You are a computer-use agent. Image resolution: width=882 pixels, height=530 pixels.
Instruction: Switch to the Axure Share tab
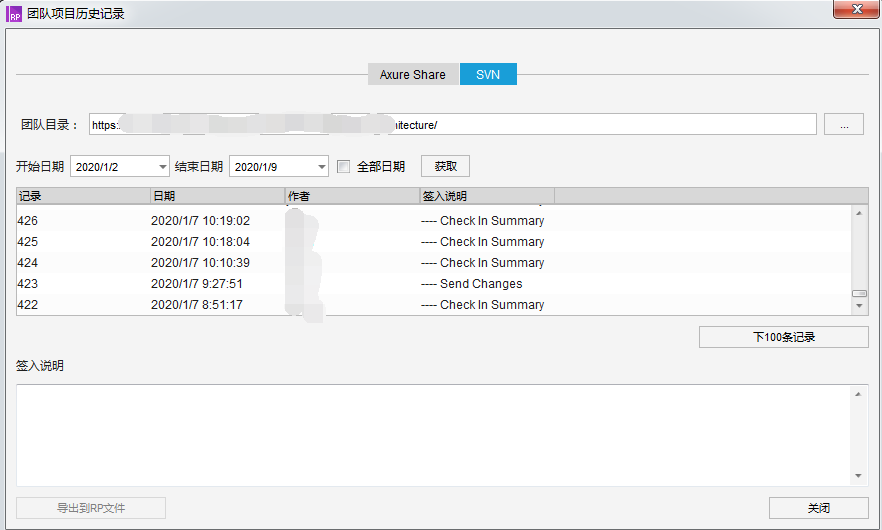412,75
